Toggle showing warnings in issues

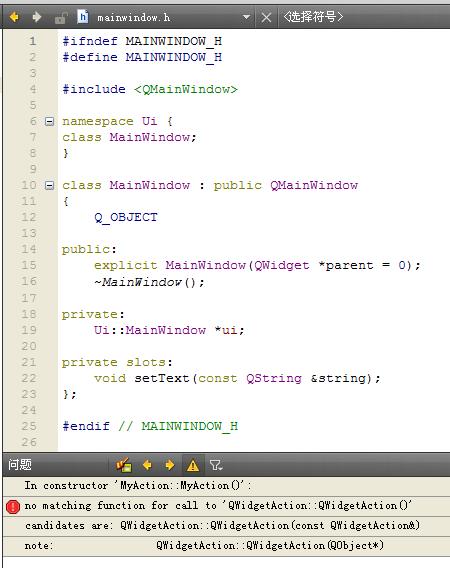tap(193, 465)
